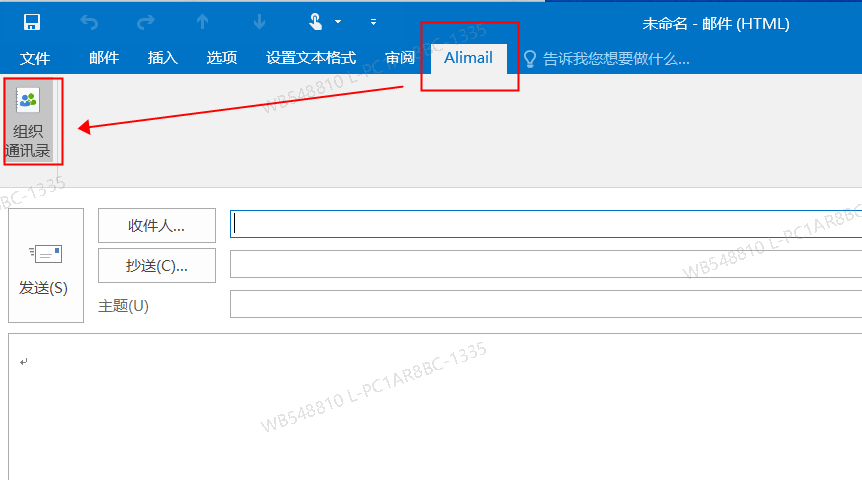Go to next item with down arrow

pyautogui.click(x=260, y=22)
